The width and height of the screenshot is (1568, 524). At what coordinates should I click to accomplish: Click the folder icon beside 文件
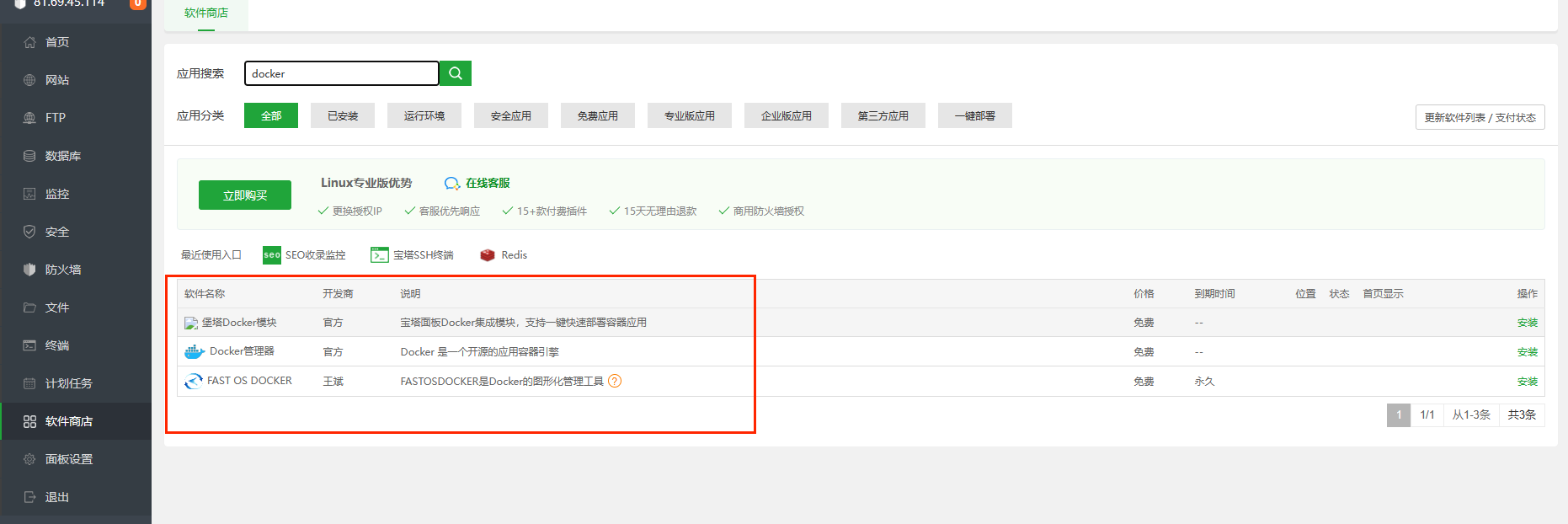coord(29,307)
